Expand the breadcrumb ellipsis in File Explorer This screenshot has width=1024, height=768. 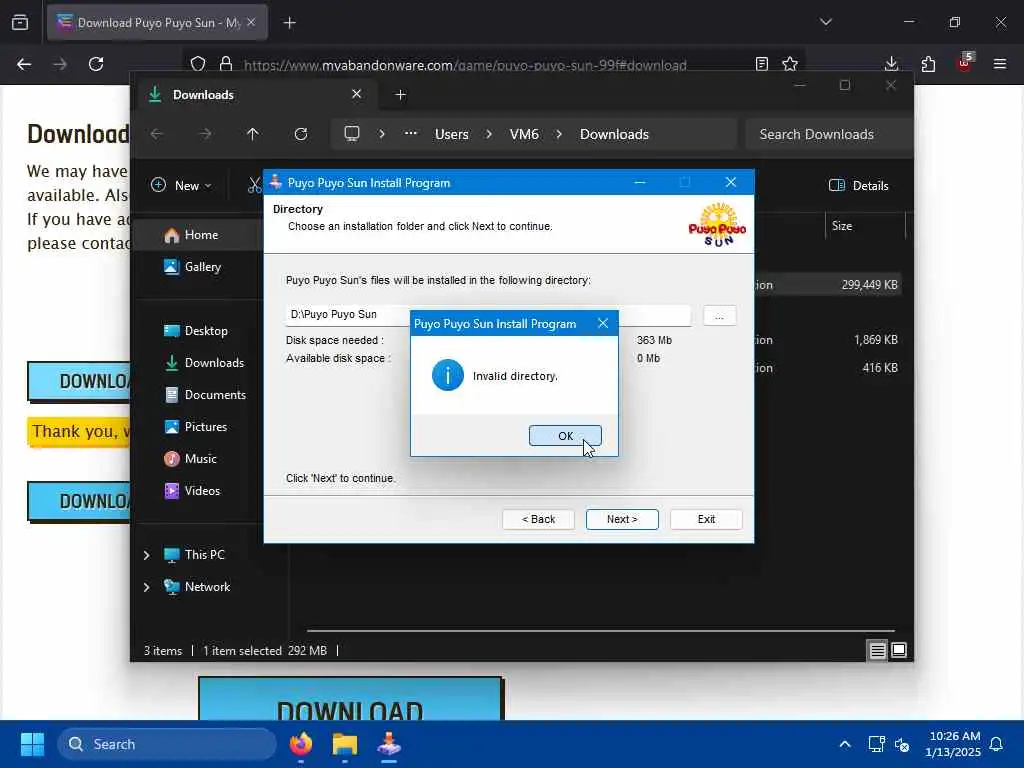point(411,133)
